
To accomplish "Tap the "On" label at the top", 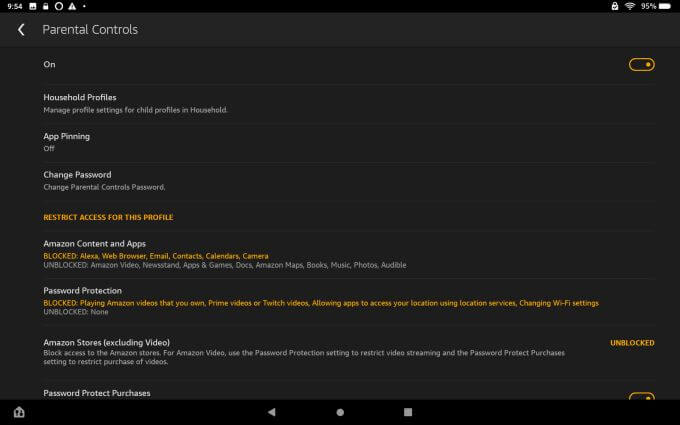I will coord(49,64).
